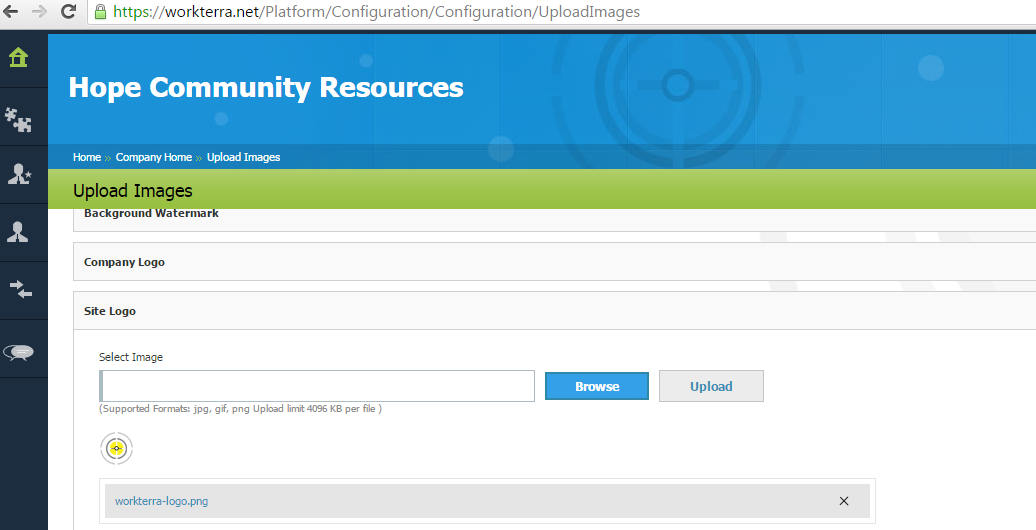
Task: Go forward using browser forward arrow
Action: click(40, 11)
